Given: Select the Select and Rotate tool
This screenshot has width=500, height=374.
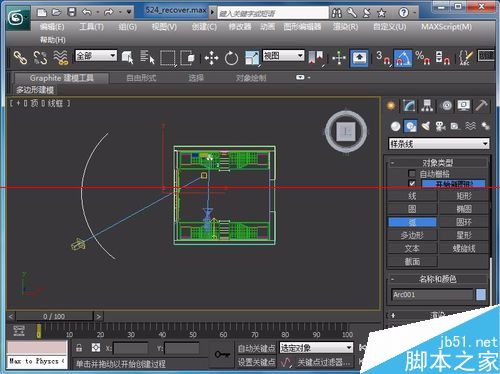Looking at the screenshot, I should coord(231,58).
